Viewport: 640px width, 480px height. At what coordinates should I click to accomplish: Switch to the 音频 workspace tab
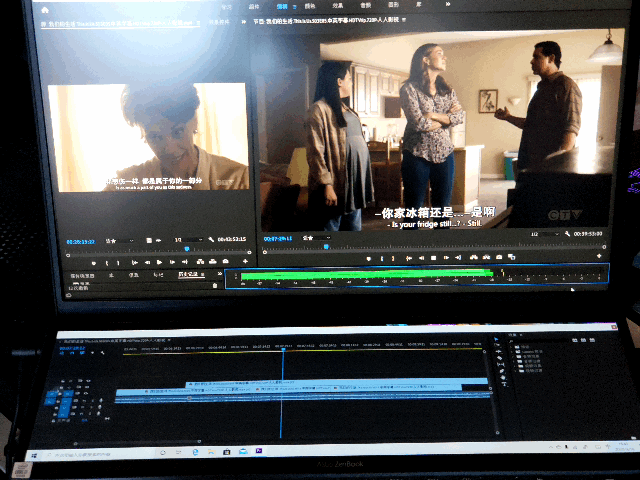pos(366,5)
